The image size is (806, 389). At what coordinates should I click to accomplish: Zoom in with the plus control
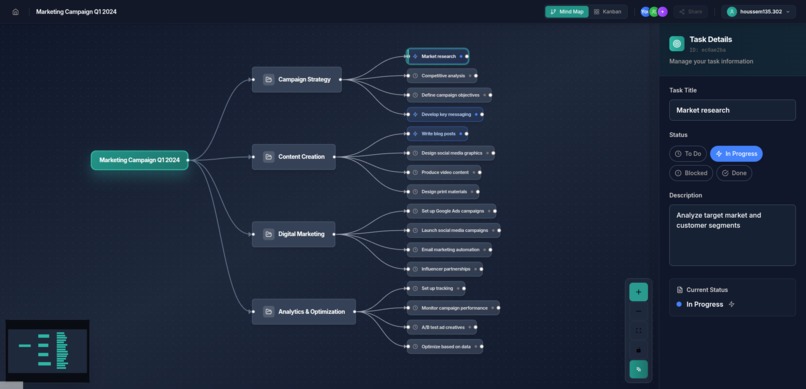(638, 292)
